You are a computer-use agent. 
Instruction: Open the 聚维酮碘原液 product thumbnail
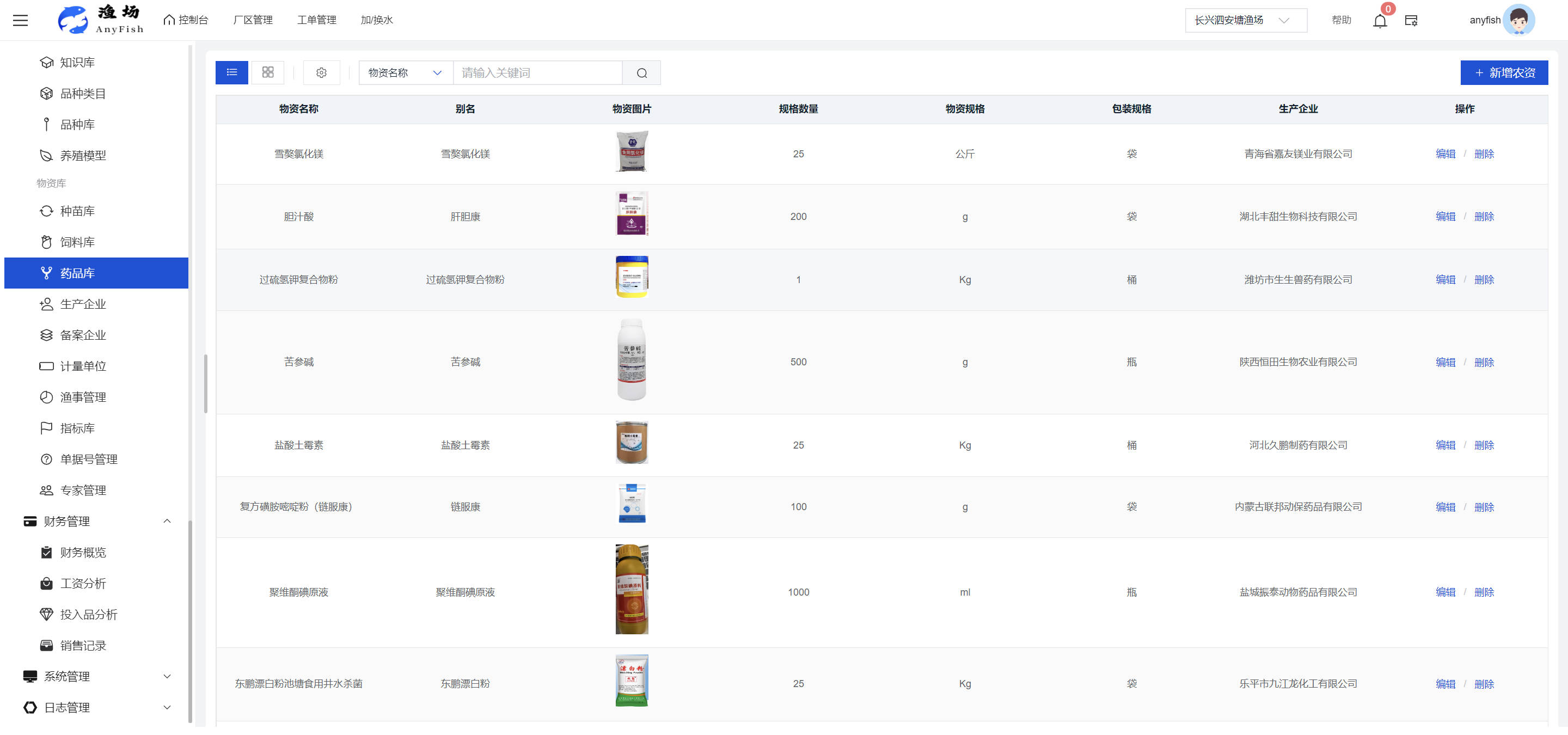(x=631, y=590)
